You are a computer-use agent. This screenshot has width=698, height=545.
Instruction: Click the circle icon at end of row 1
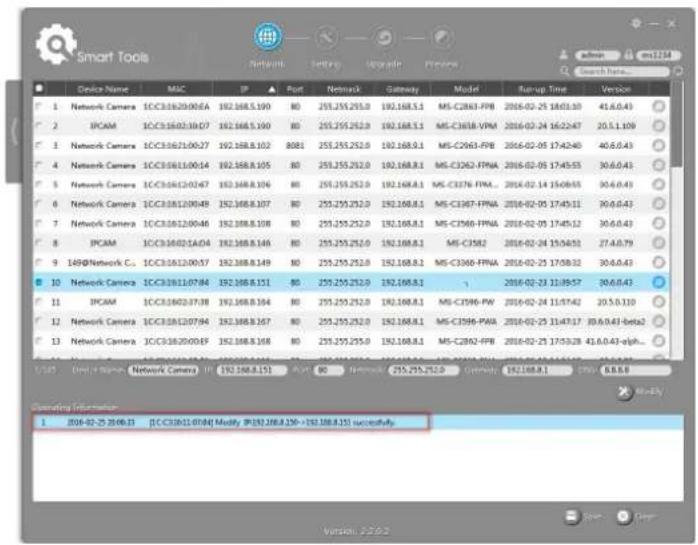point(659,106)
